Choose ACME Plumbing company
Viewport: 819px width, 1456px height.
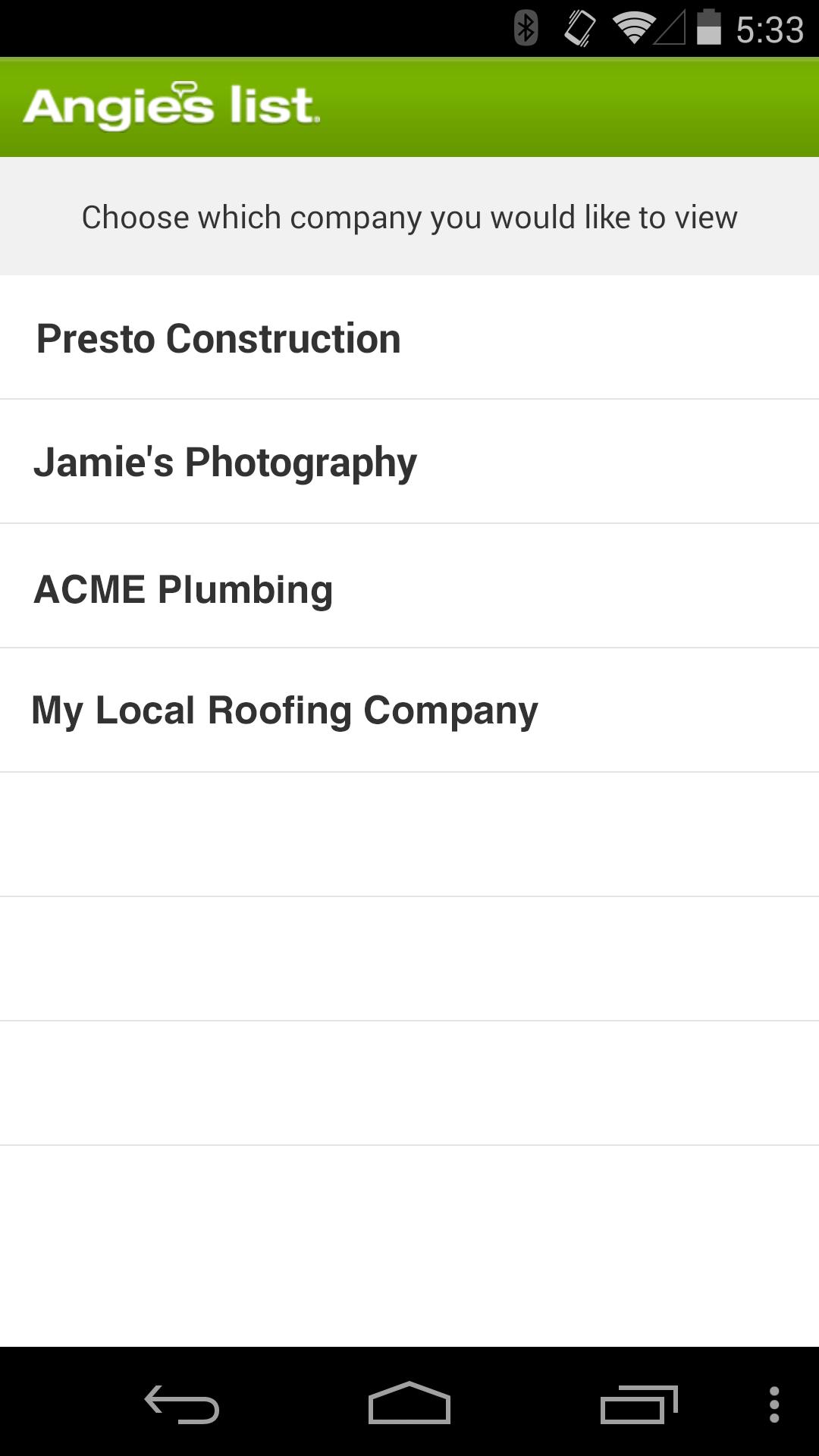tap(184, 589)
